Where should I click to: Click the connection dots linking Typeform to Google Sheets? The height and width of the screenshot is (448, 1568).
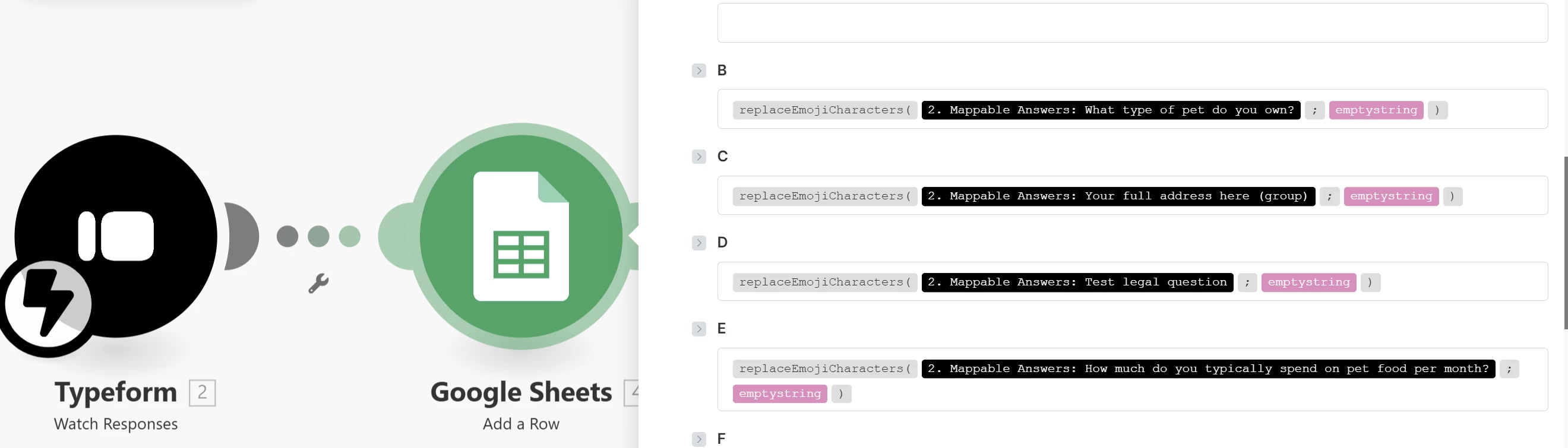[318, 236]
